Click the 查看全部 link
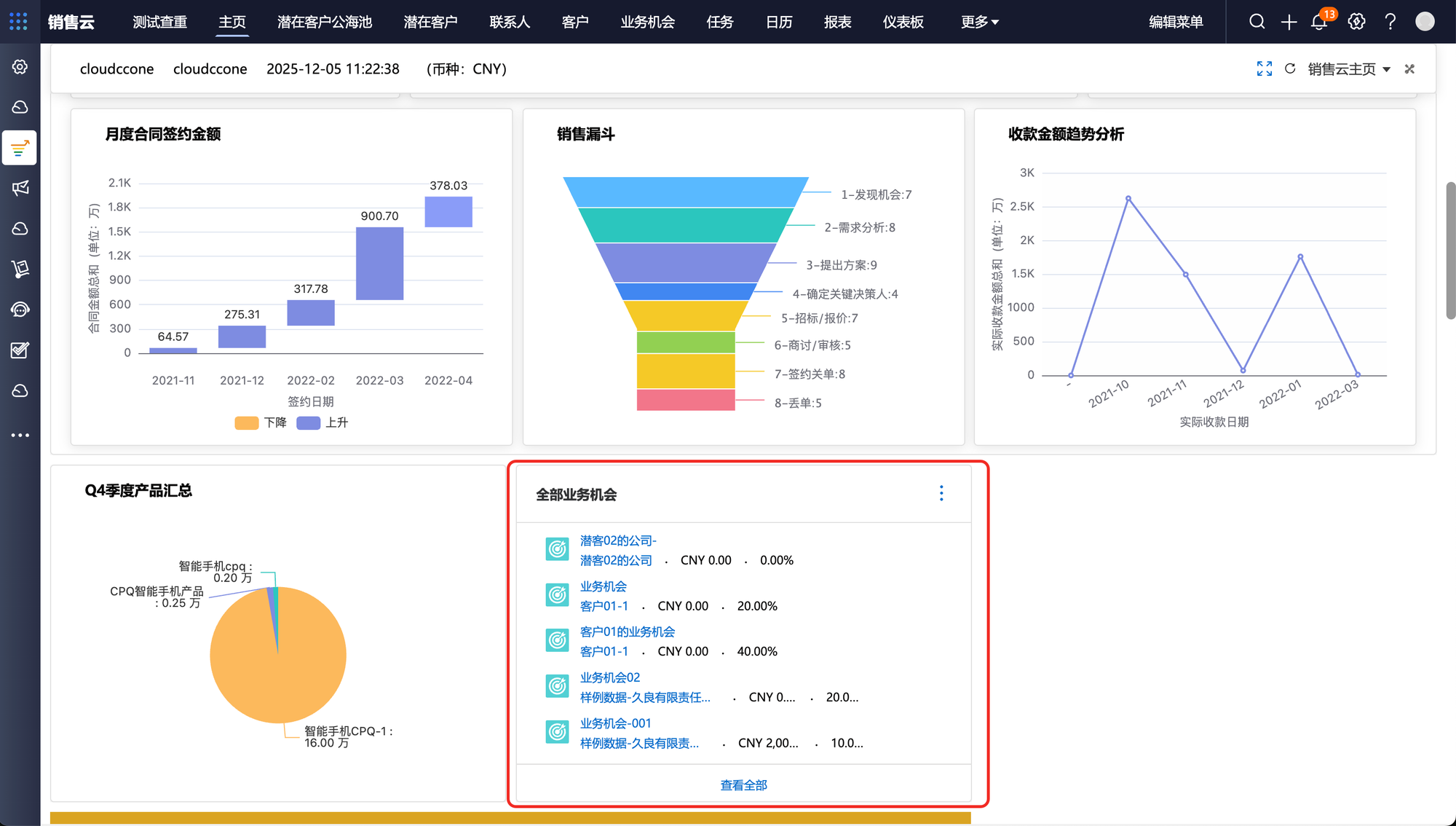The image size is (1456, 826). point(743,785)
